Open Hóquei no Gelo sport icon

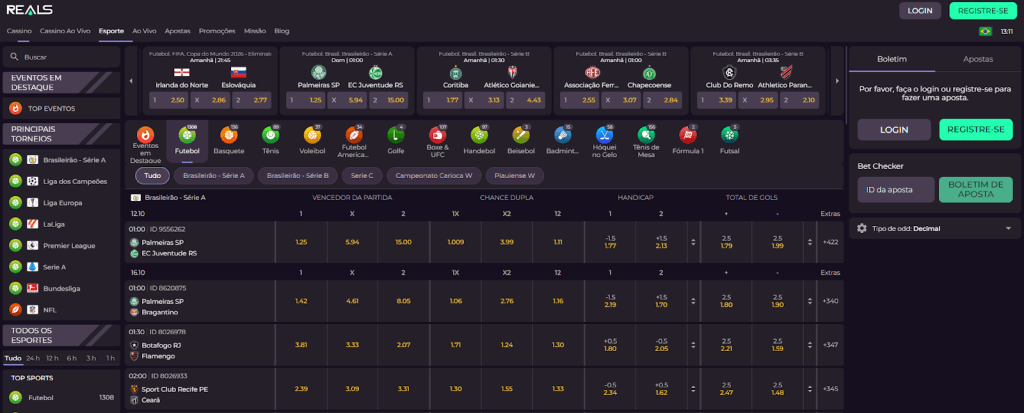tap(605, 135)
